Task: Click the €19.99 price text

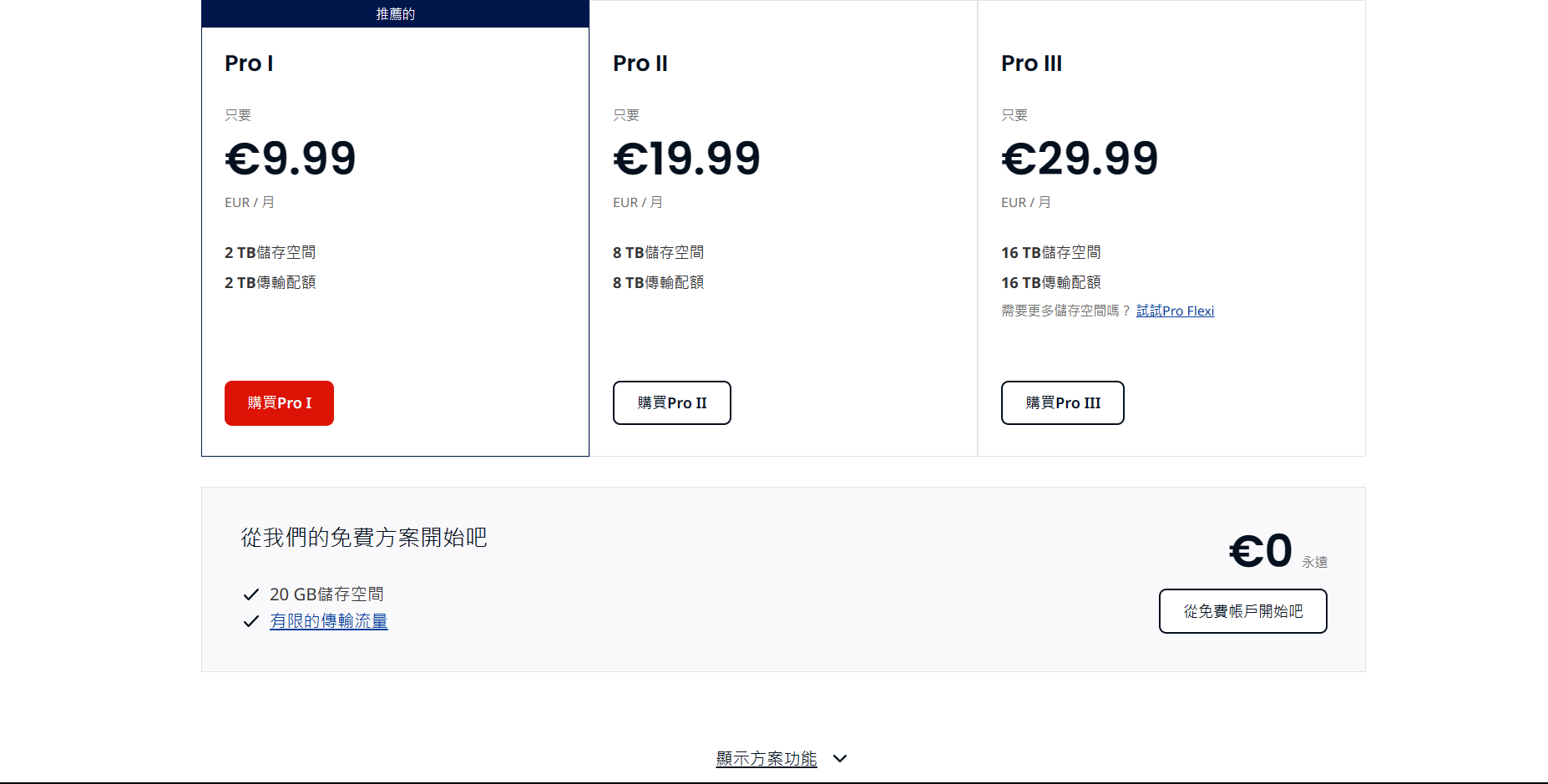Action: pyautogui.click(x=686, y=159)
